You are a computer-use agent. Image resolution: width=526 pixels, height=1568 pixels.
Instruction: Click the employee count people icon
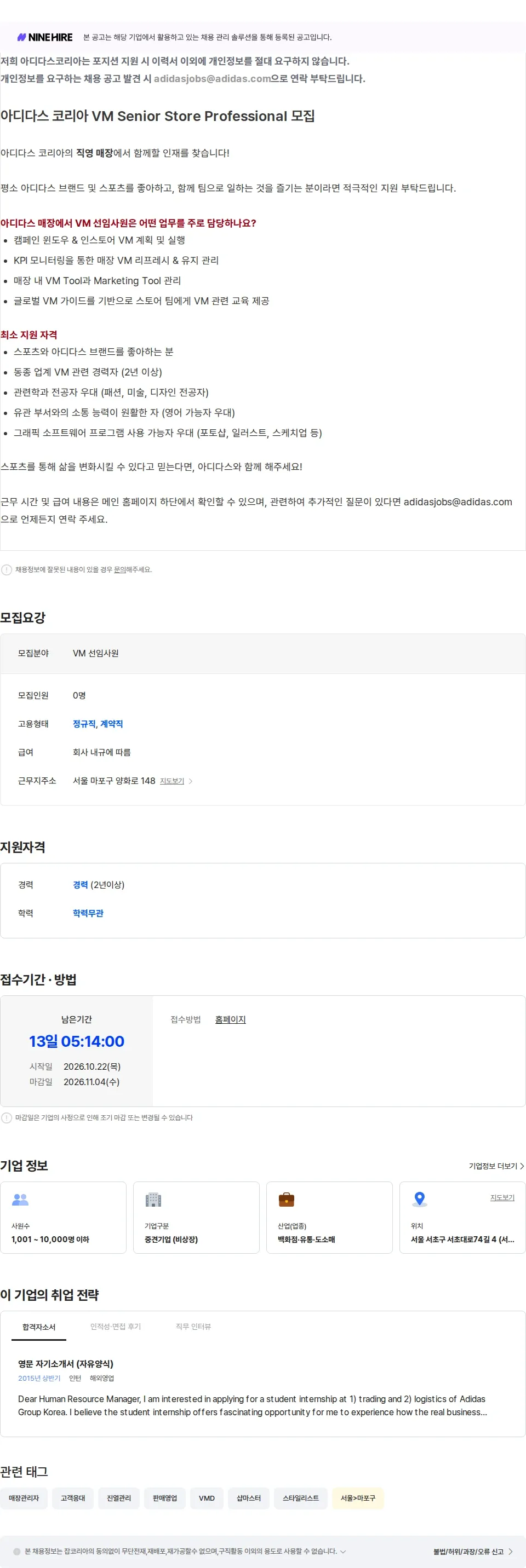20,1199
